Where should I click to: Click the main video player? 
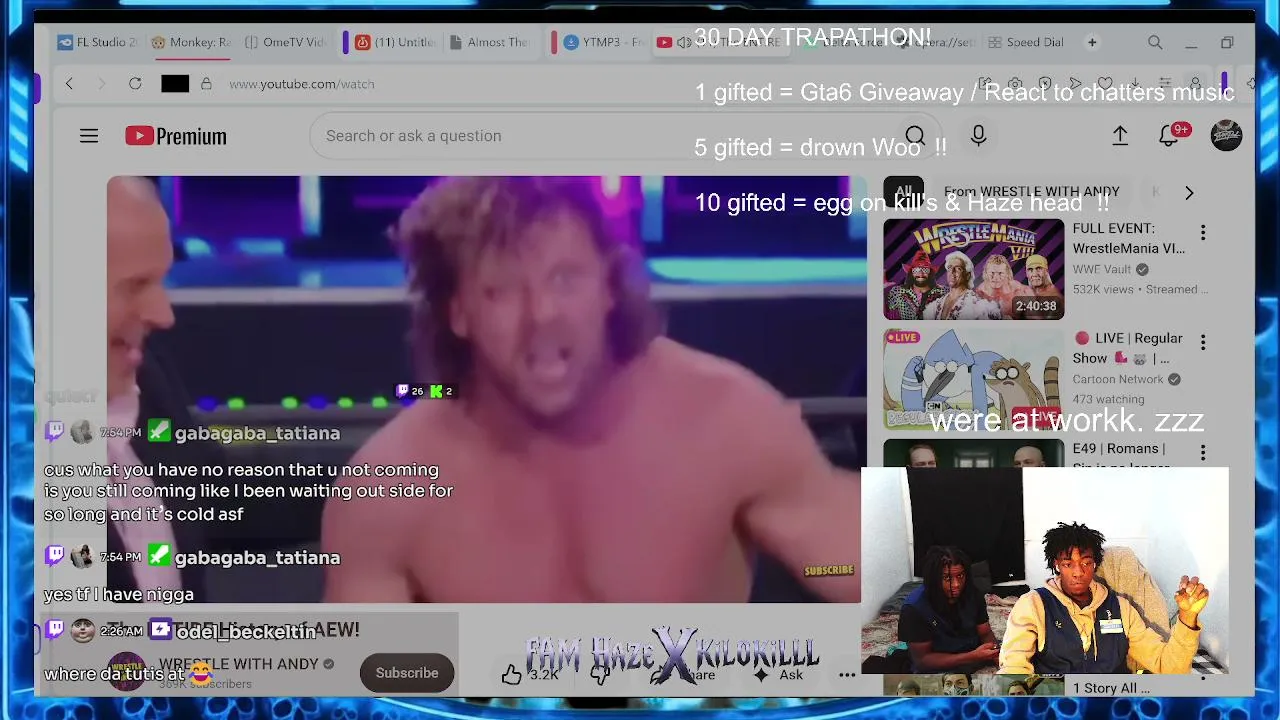pyautogui.click(x=487, y=390)
